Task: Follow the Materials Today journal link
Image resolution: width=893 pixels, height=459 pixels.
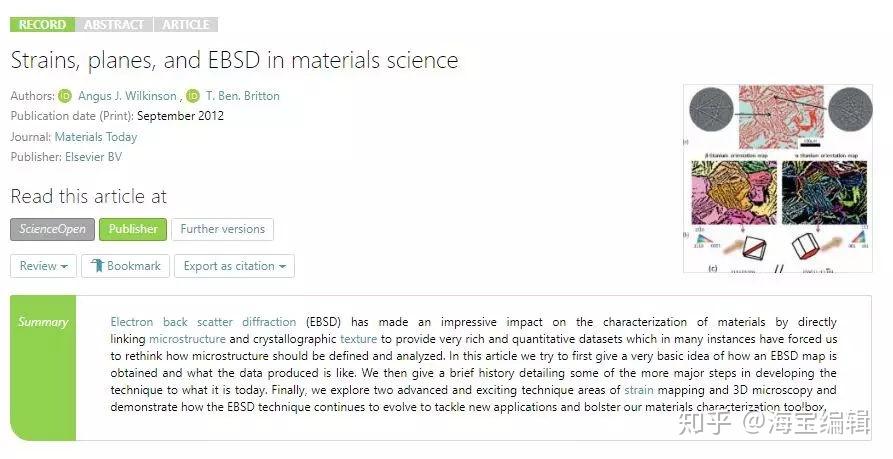Action: pyautogui.click(x=96, y=137)
